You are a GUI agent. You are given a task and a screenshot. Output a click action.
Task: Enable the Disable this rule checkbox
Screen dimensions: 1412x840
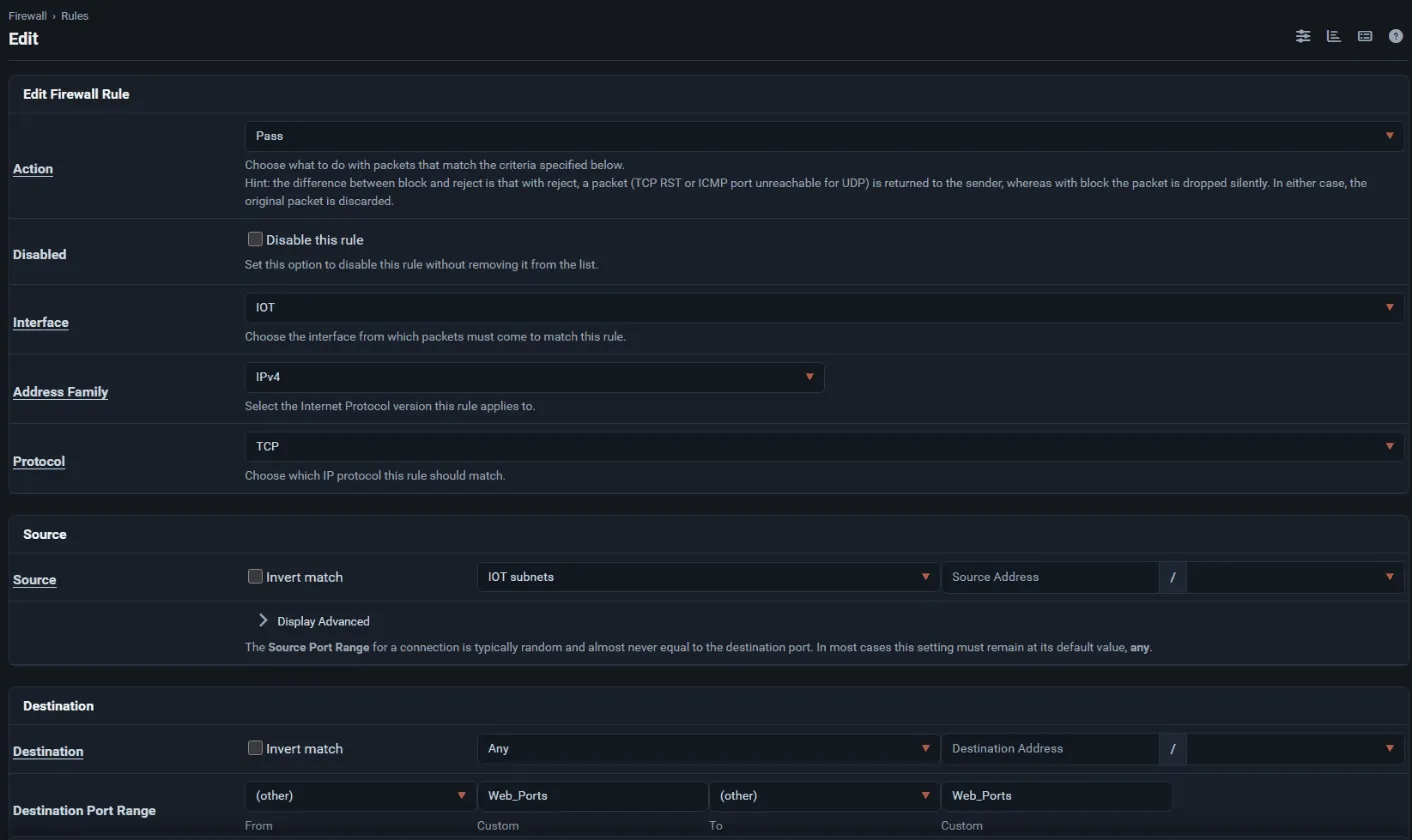(x=255, y=240)
